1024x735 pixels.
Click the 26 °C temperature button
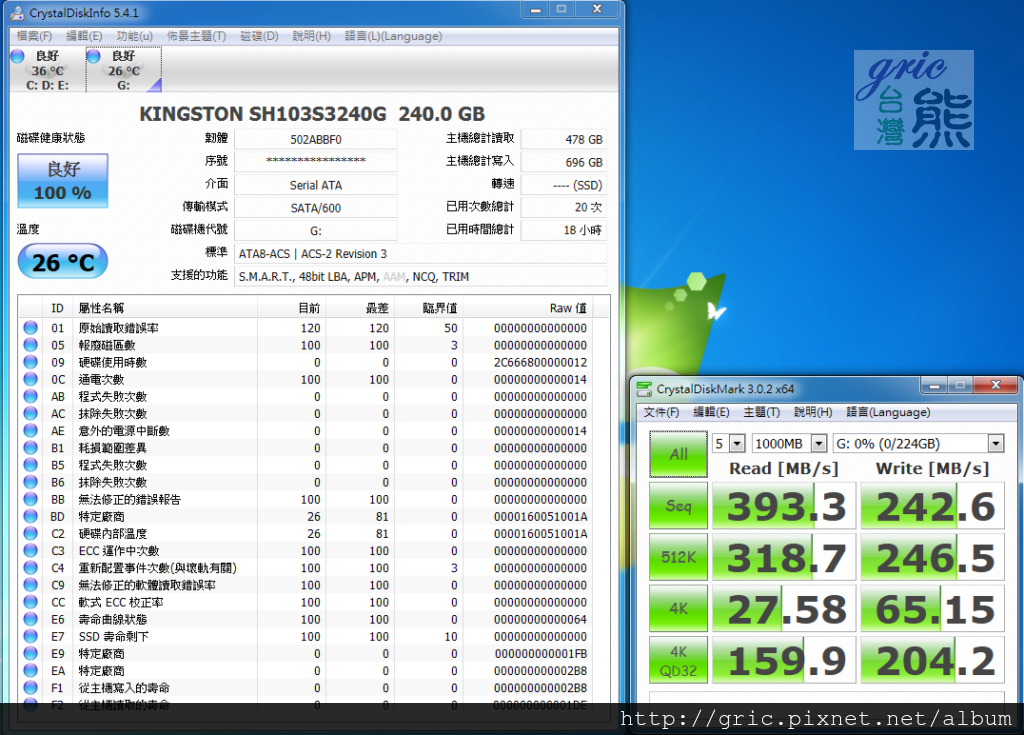click(63, 261)
